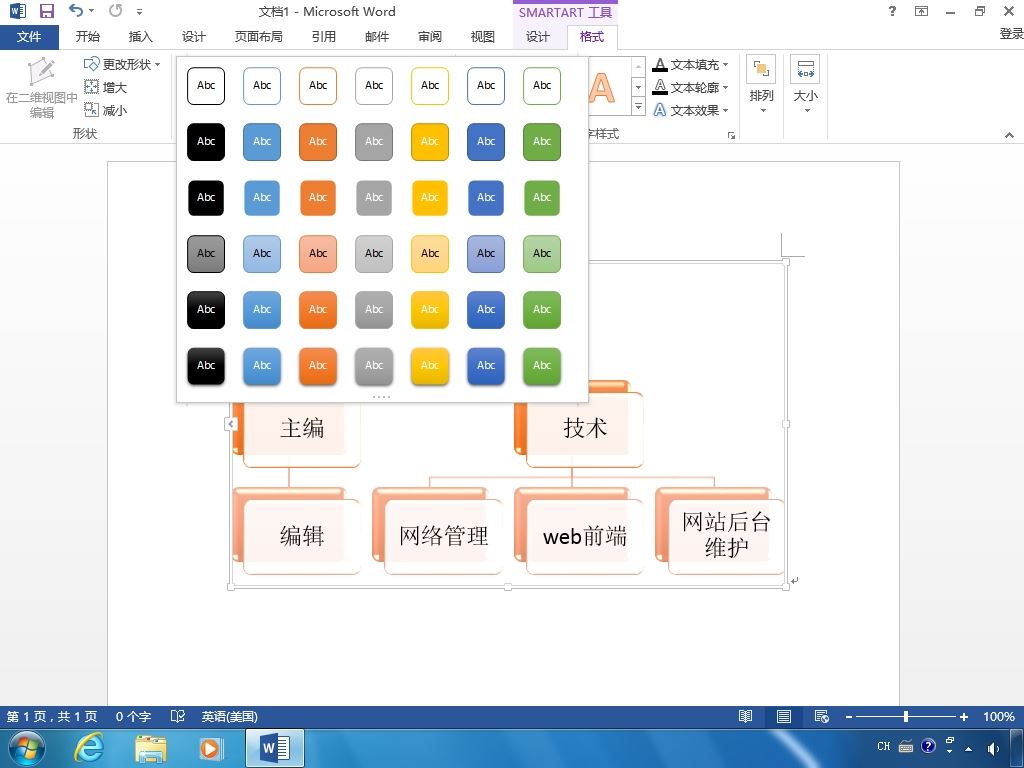Click the proofing check icon in status bar
The width and height of the screenshot is (1024, 768).
(178, 716)
